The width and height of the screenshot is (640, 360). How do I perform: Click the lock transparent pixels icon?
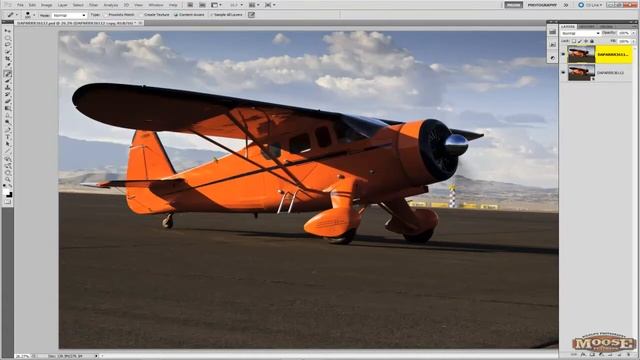click(573, 41)
